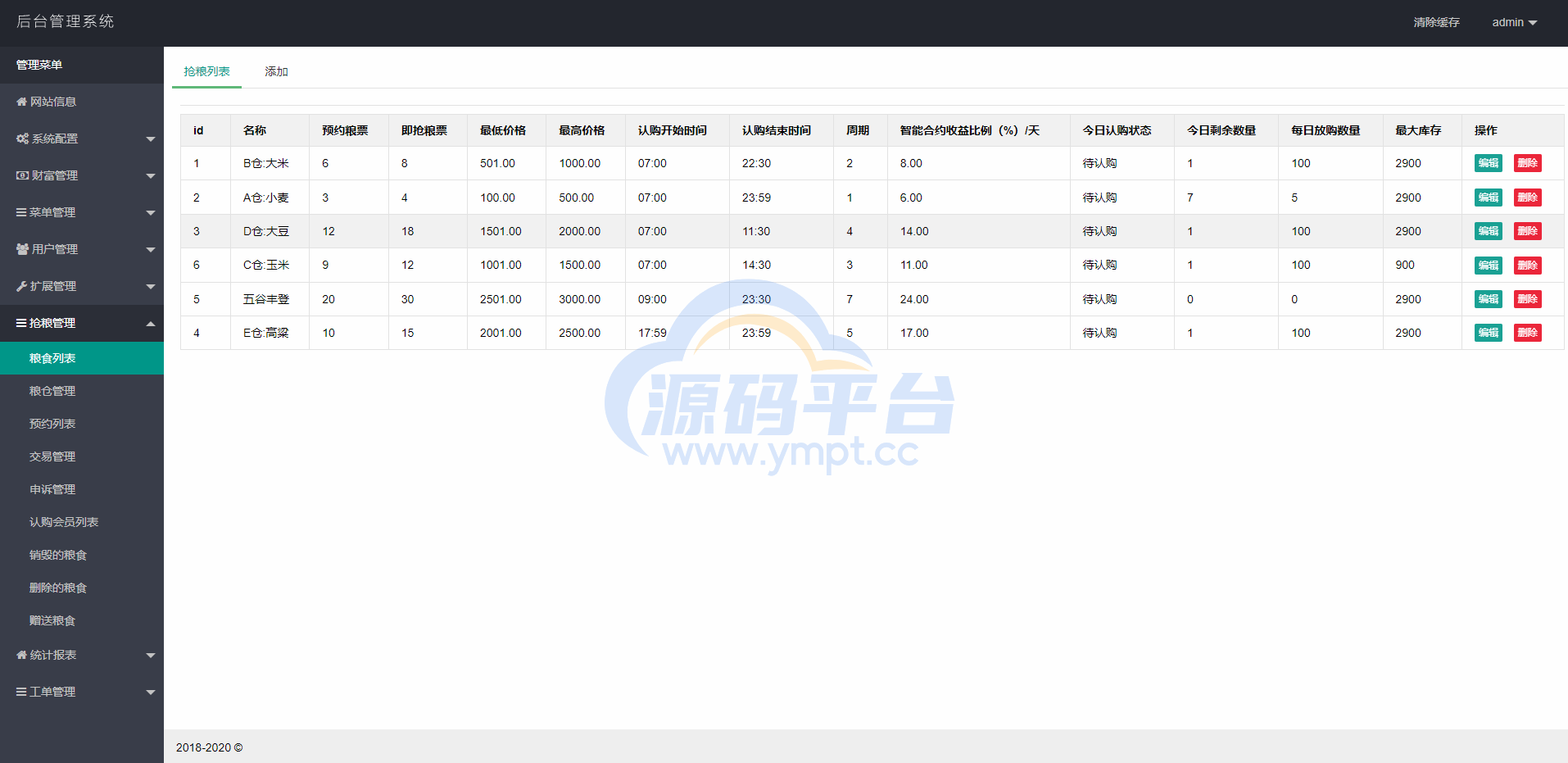Click the users icon beside 用户管理
Screen dimensions: 1568x763
[x=23, y=249]
